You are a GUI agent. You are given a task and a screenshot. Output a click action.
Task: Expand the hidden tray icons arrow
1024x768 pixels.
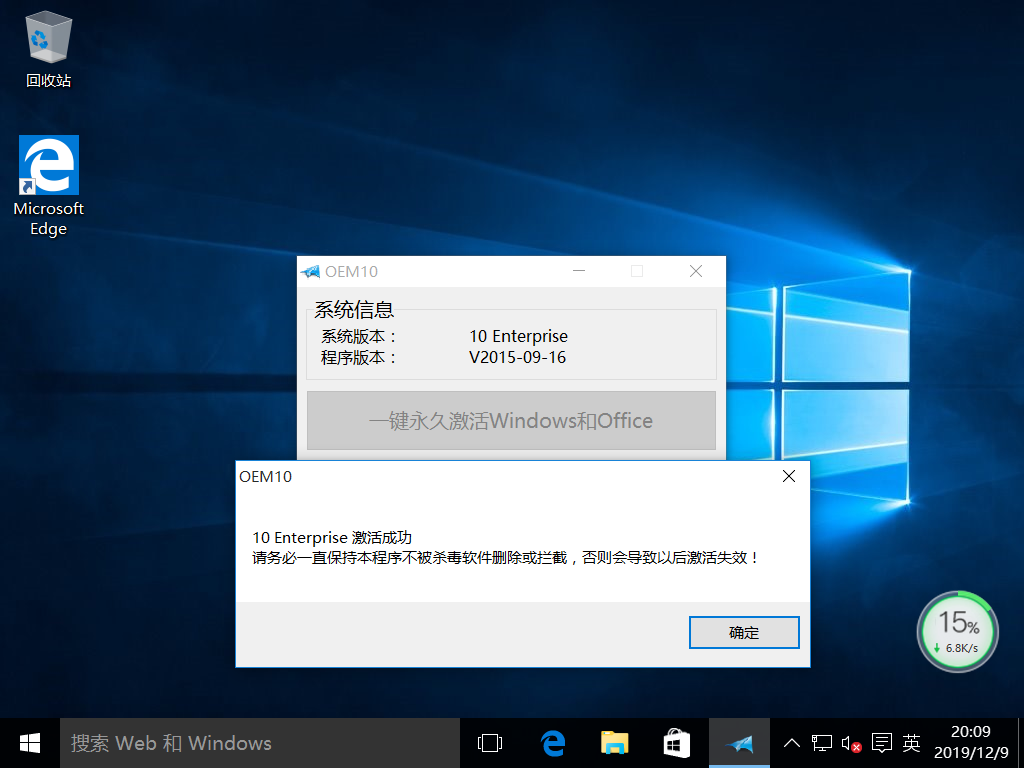tap(791, 743)
